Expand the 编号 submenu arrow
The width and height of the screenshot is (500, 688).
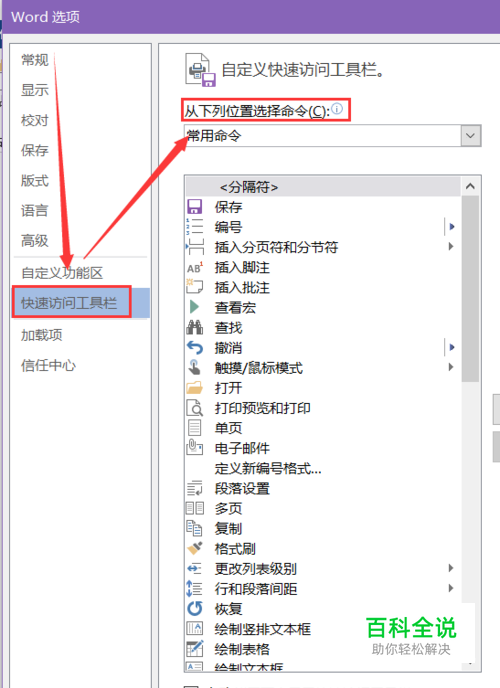pyautogui.click(x=452, y=227)
